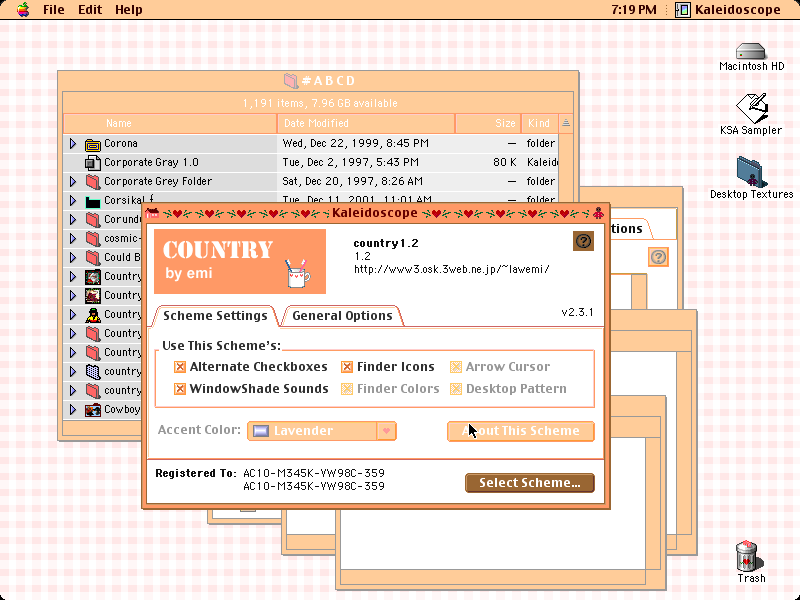Sort the list by Date Modified column
This screenshot has width=800, height=600.
pyautogui.click(x=366, y=123)
